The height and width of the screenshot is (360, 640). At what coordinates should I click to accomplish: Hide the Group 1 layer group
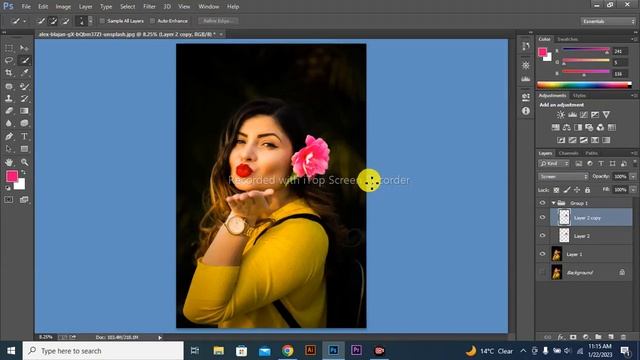(x=542, y=203)
